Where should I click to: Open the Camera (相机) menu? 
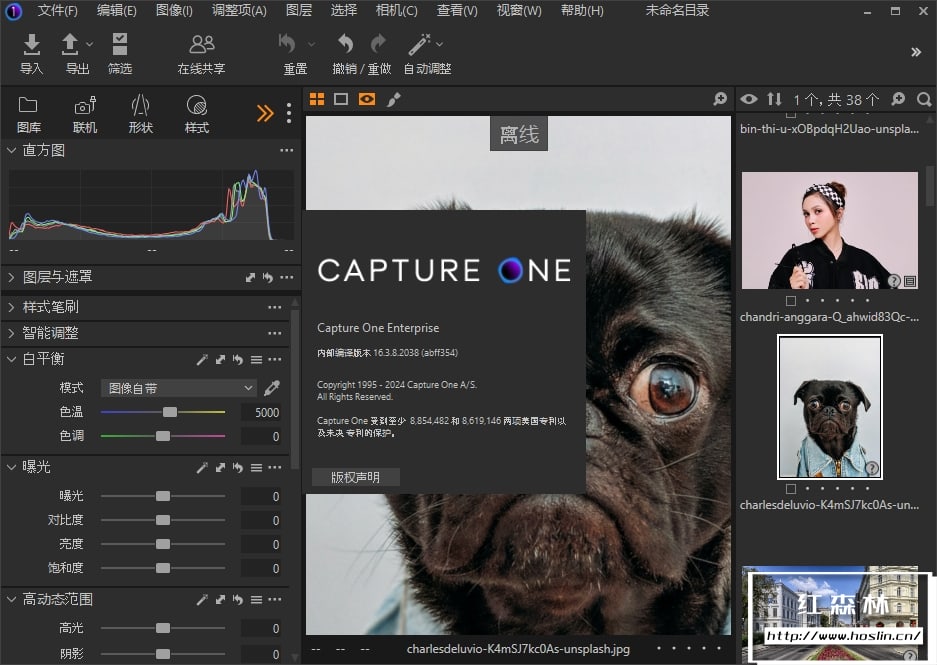pos(396,11)
